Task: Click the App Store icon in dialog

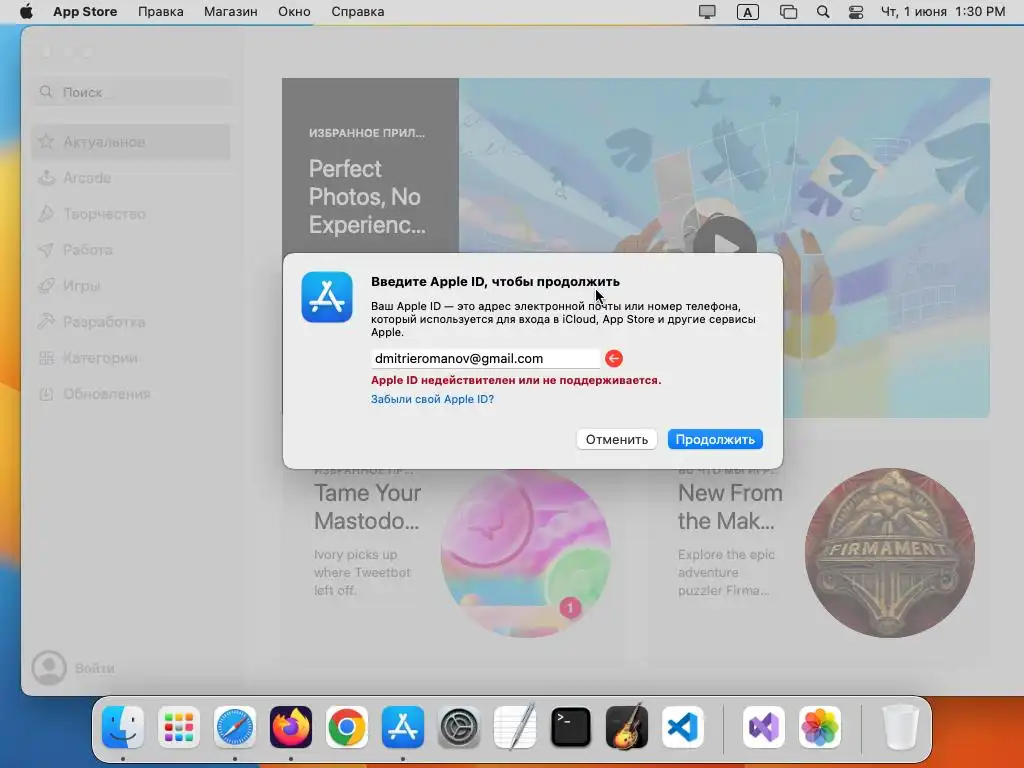Action: pyautogui.click(x=327, y=297)
